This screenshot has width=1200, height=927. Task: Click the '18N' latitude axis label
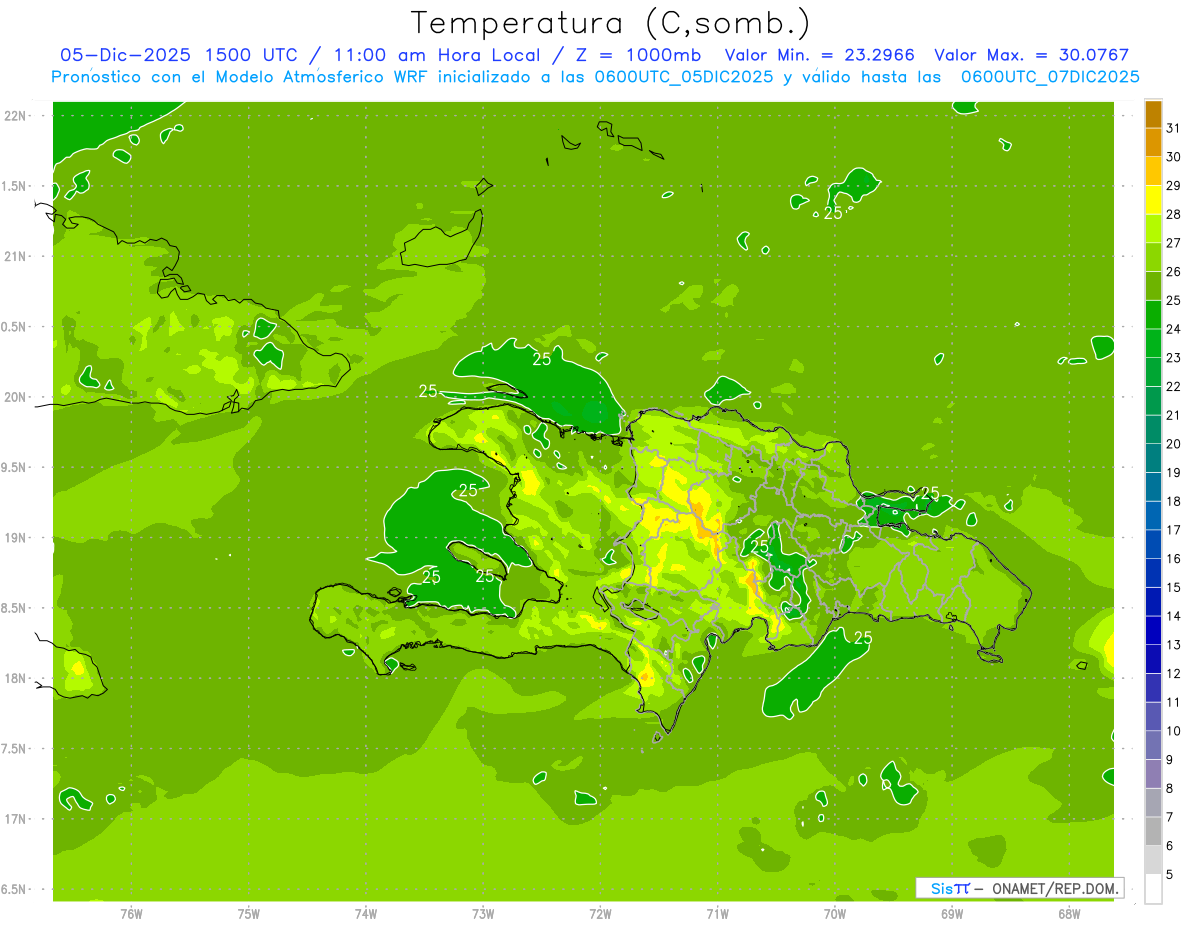pyautogui.click(x=17, y=678)
